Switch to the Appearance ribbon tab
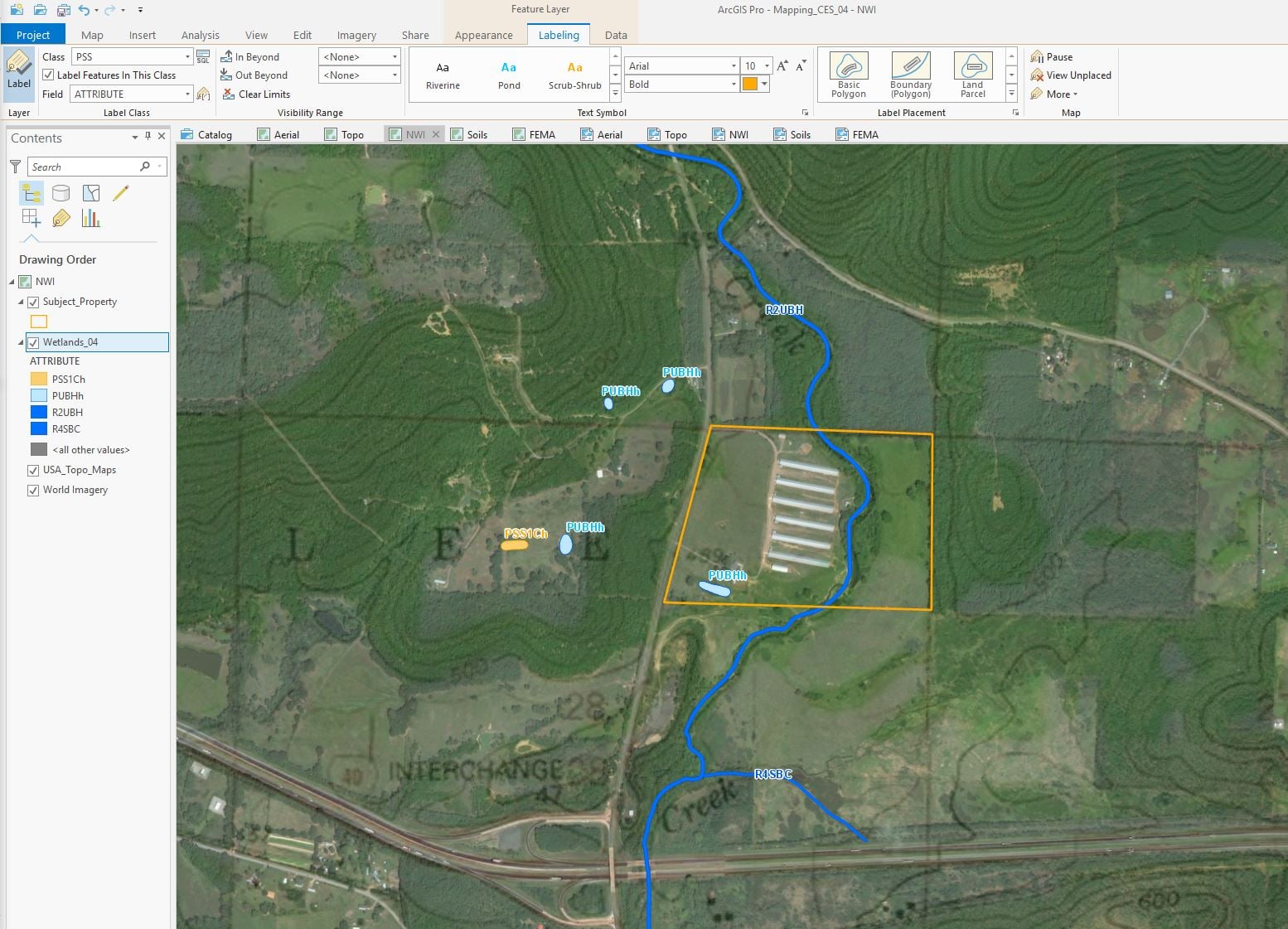 tap(484, 35)
